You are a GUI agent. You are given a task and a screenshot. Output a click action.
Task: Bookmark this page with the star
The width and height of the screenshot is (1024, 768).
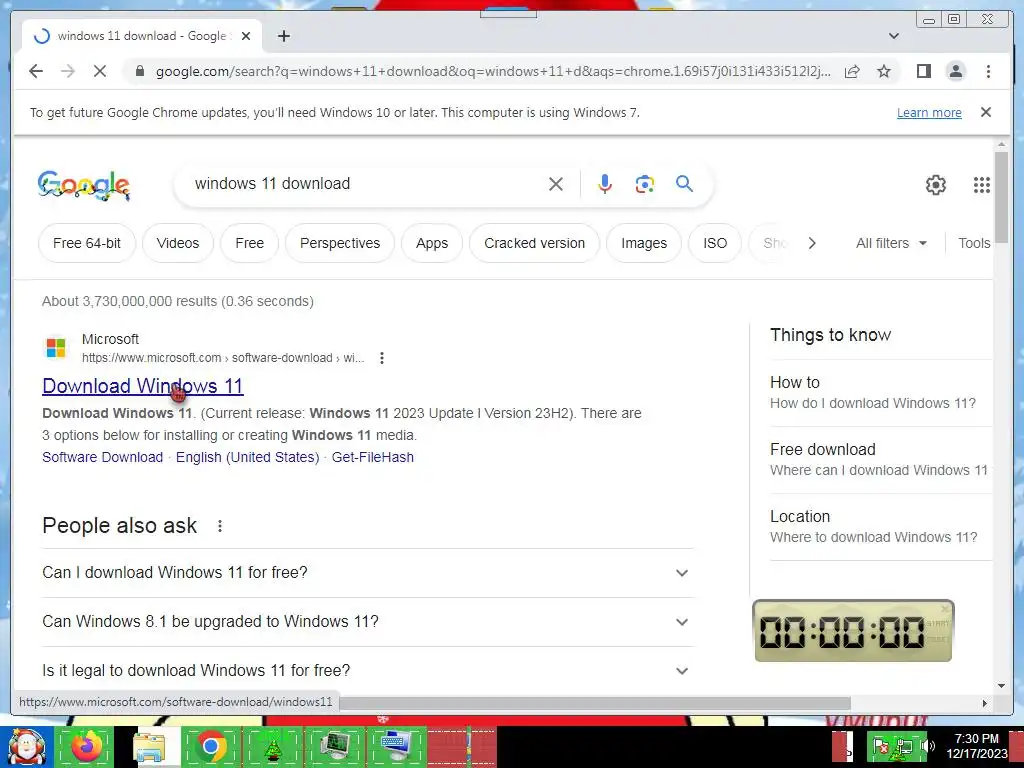pos(884,71)
